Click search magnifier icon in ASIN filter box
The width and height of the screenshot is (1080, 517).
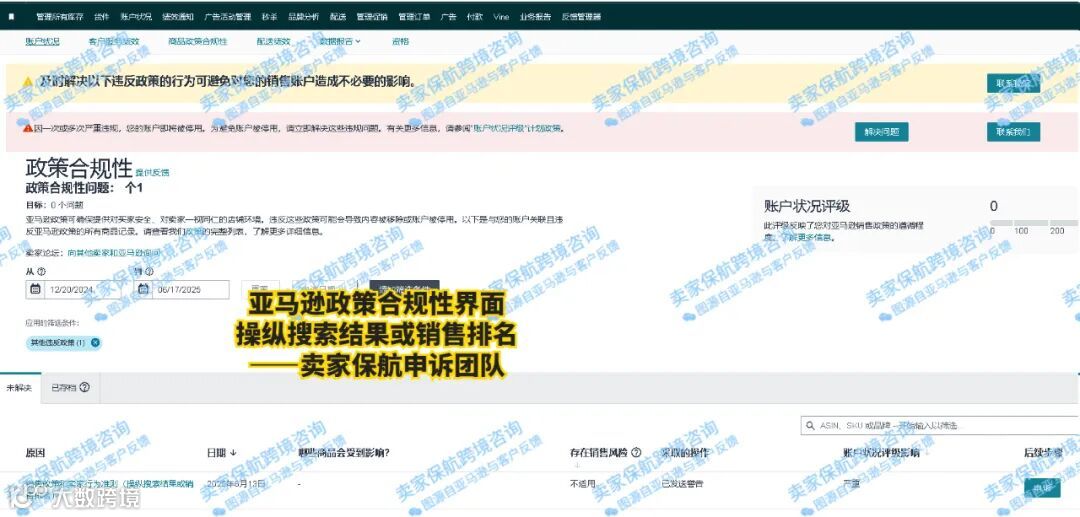(810, 425)
